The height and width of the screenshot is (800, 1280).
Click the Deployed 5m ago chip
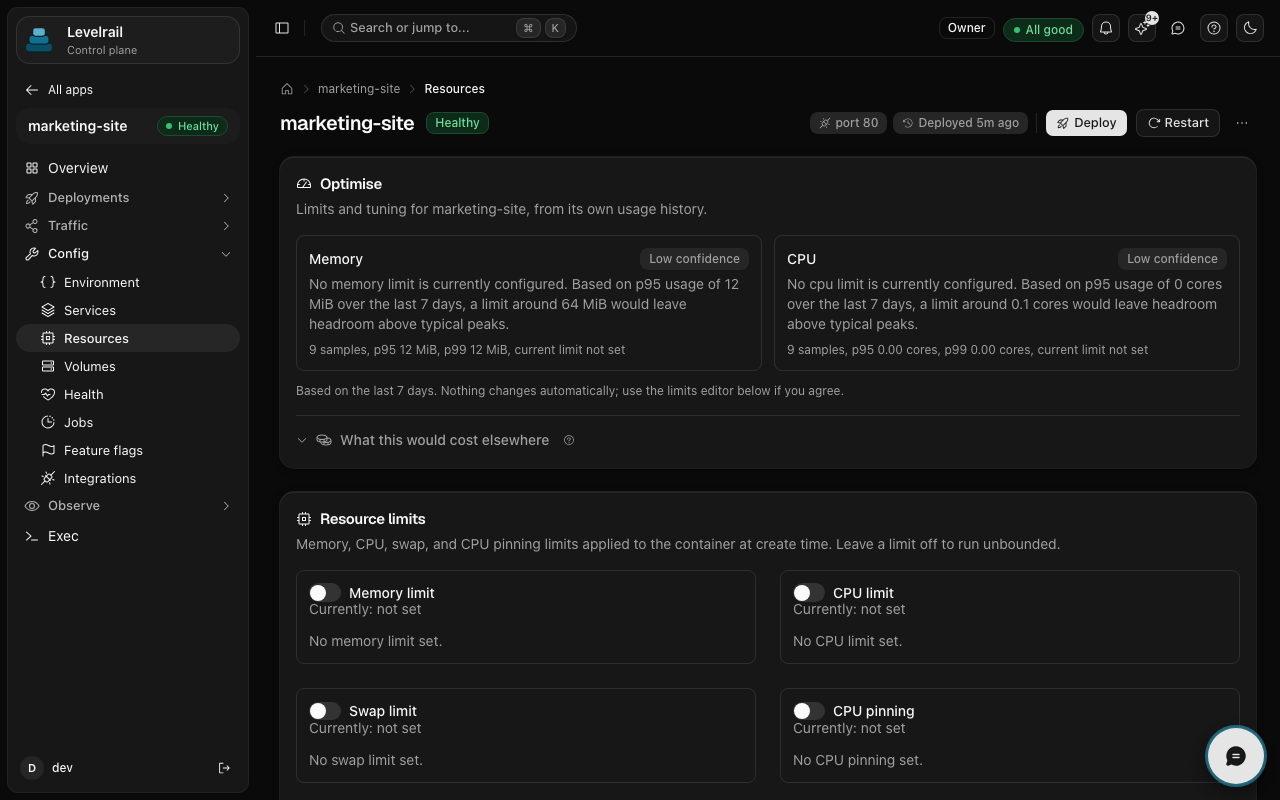(960, 123)
